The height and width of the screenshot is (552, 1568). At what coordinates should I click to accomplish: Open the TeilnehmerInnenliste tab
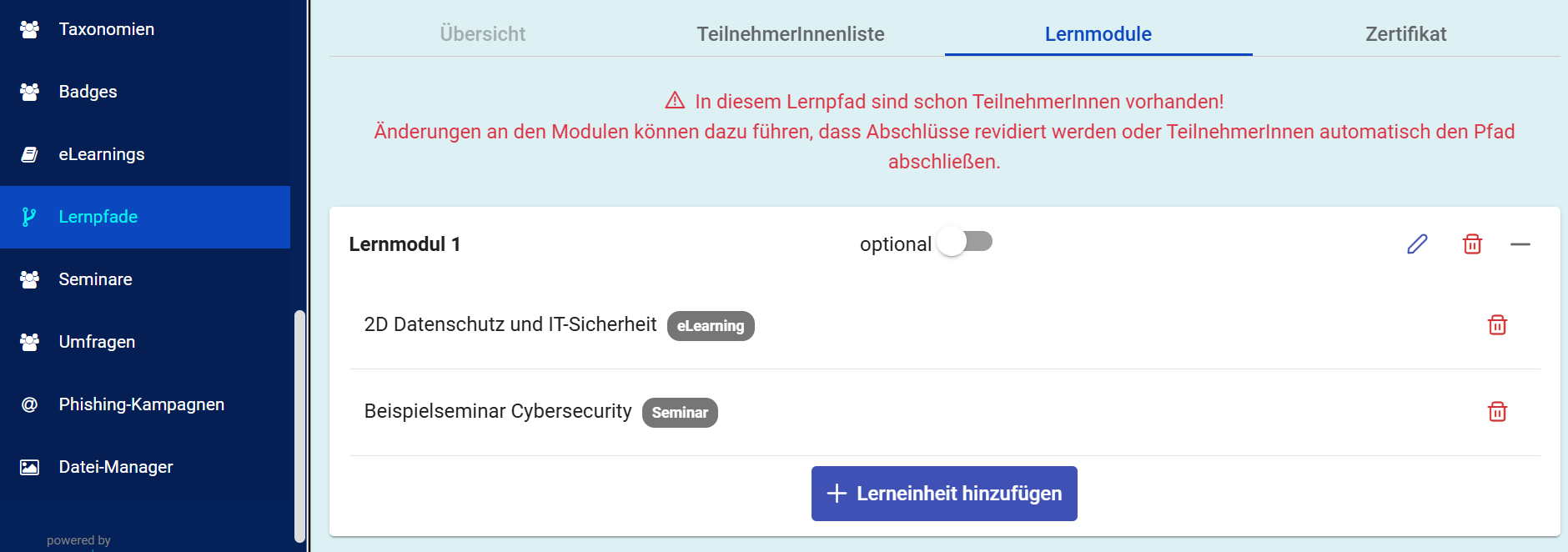[791, 34]
